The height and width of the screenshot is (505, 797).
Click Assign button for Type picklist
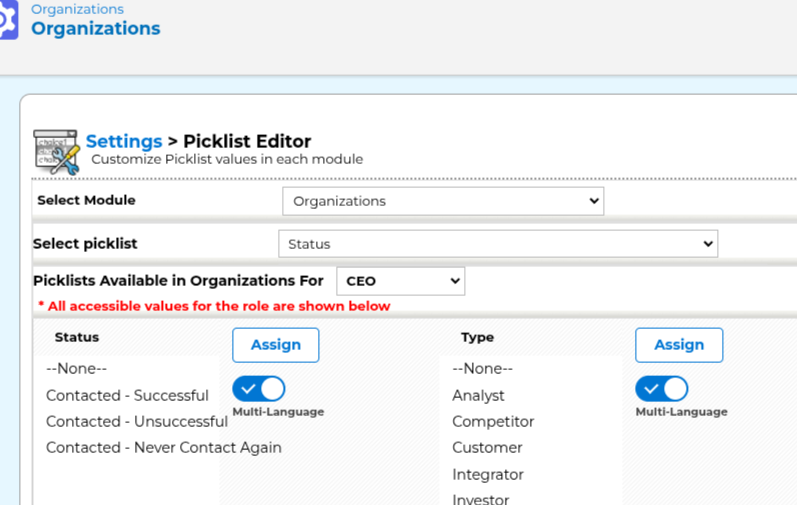(x=679, y=345)
